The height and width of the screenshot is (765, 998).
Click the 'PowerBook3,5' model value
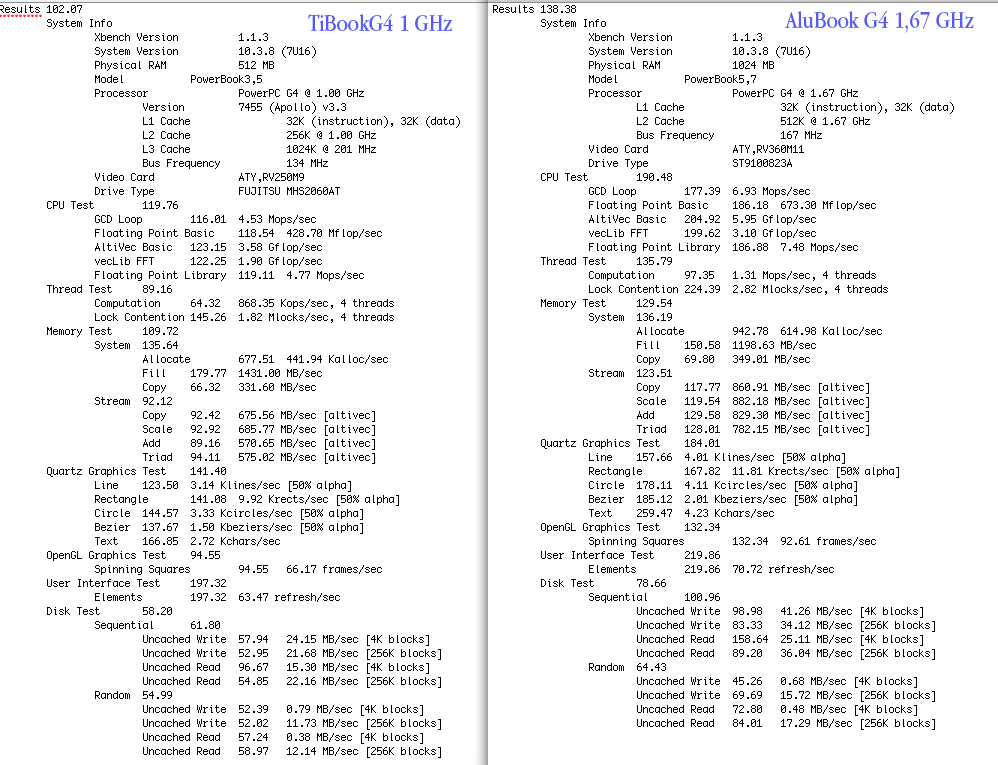(226, 80)
